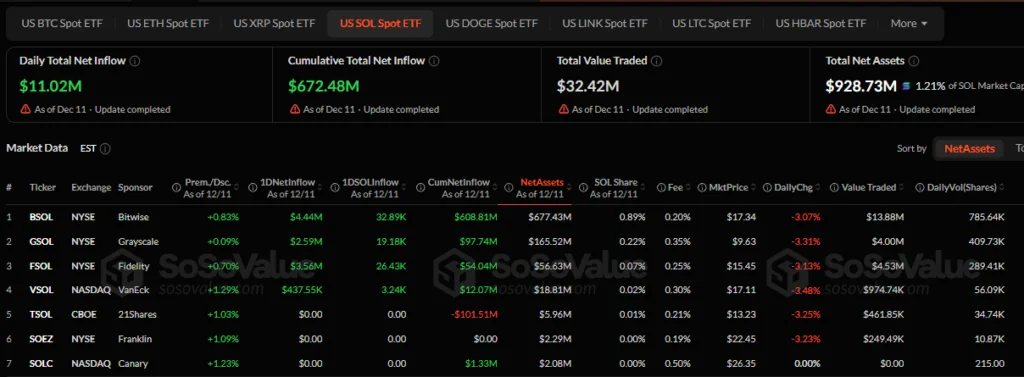Click info icon beside Cumulative Total Net Inflow
Image resolution: width=1024 pixels, height=377 pixels.
click(x=434, y=61)
